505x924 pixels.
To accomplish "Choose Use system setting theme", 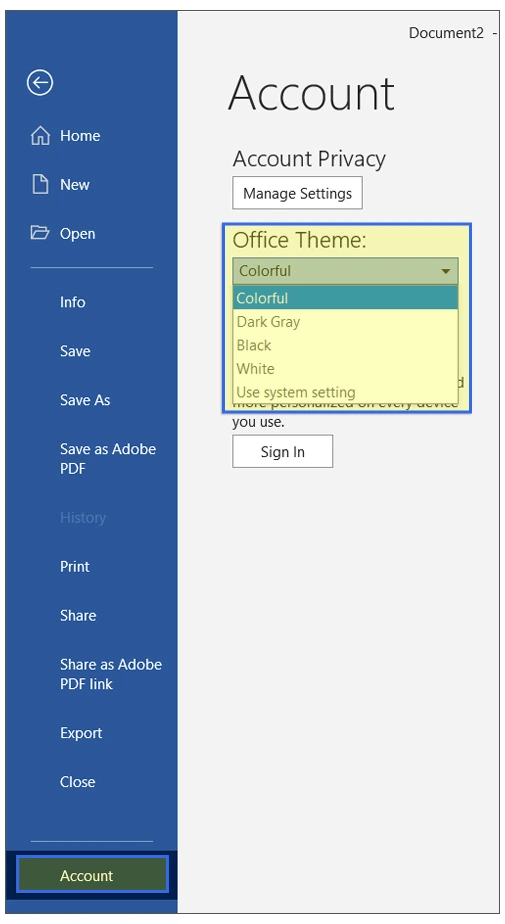I will pos(345,392).
